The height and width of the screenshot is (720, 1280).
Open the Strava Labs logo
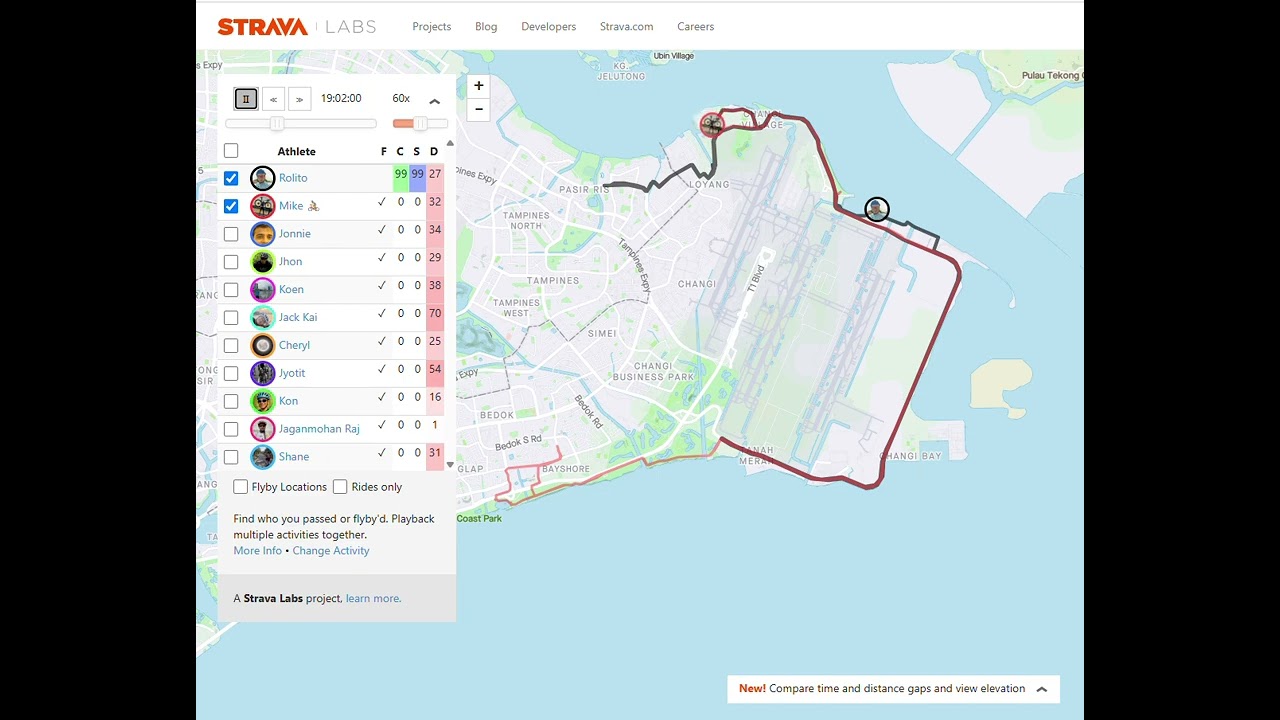click(x=296, y=27)
